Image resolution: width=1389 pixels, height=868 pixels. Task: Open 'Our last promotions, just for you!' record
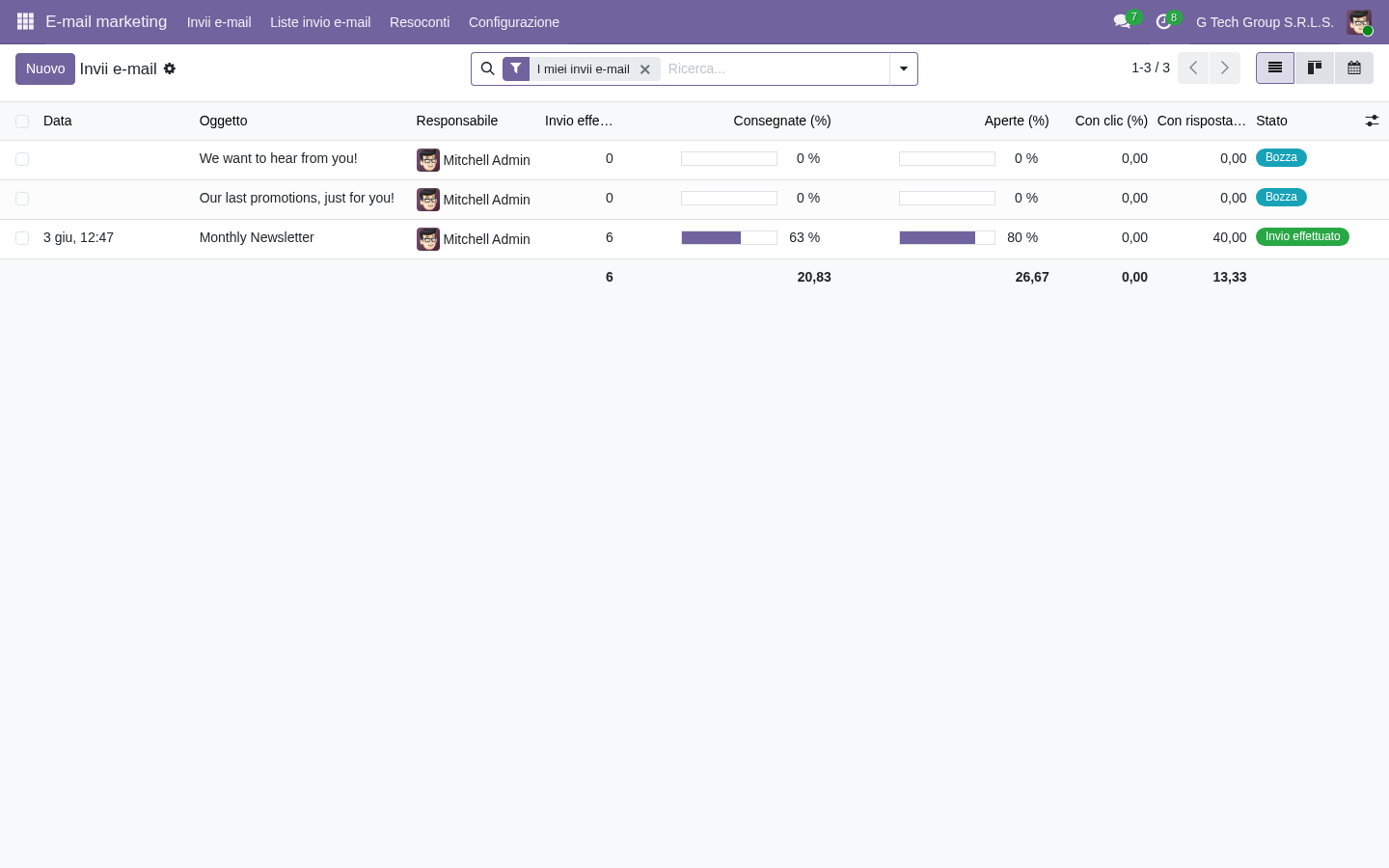pos(296,198)
